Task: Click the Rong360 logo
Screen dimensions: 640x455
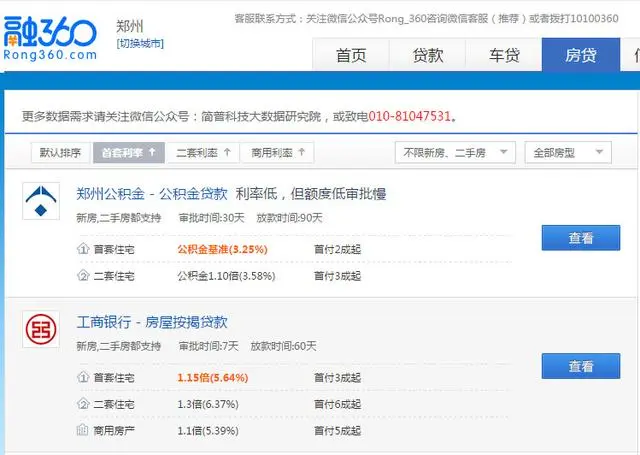Action: [x=50, y=38]
